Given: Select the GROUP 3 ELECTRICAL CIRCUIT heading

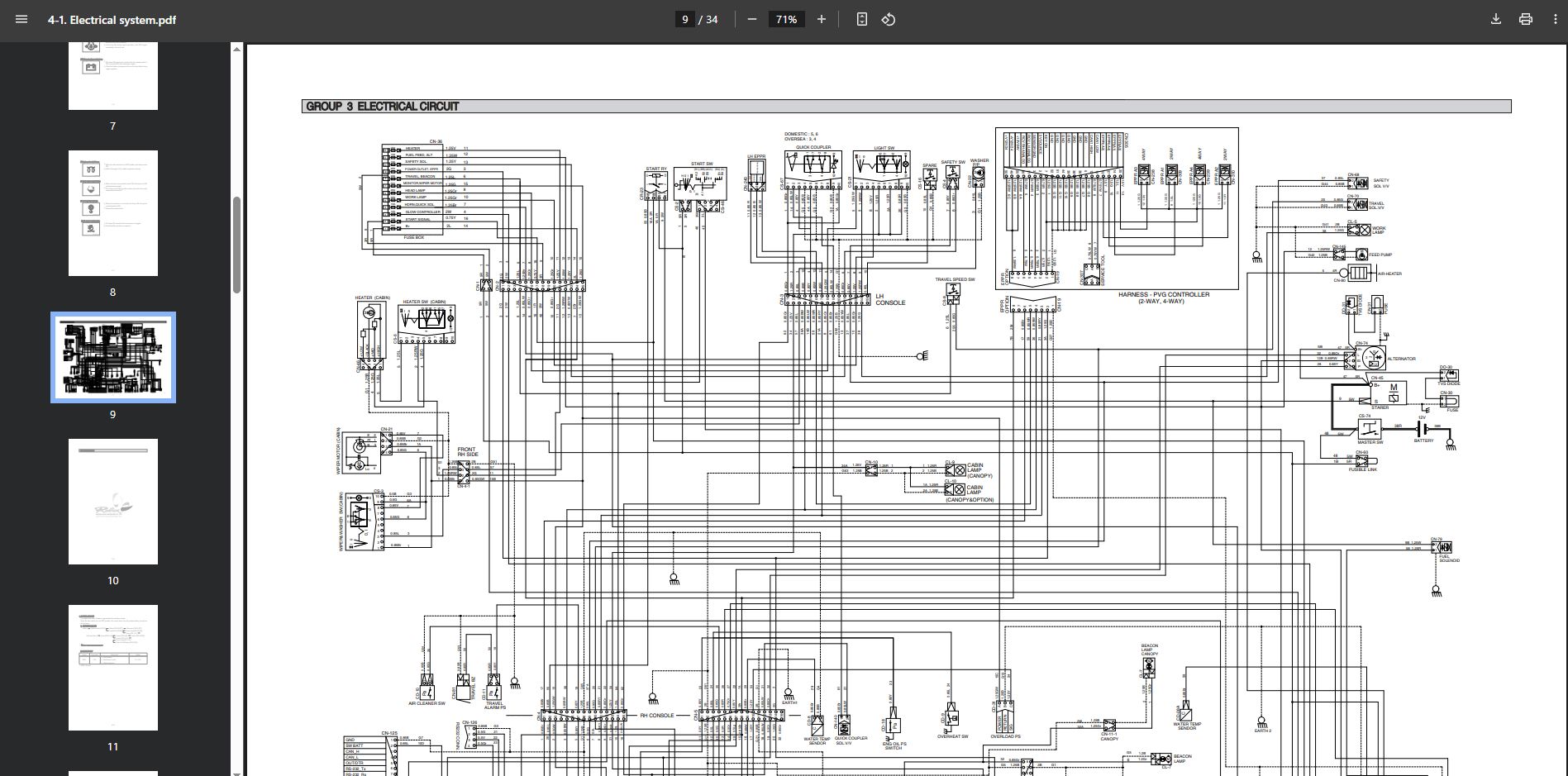Looking at the screenshot, I should [x=382, y=107].
